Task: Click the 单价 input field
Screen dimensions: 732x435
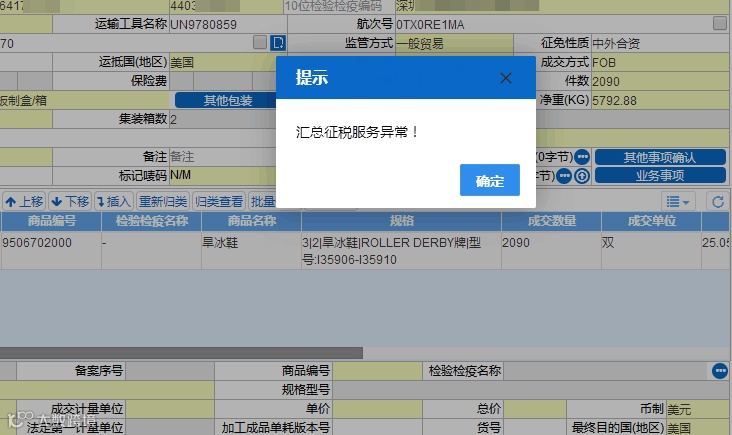Action: [x=377, y=409]
